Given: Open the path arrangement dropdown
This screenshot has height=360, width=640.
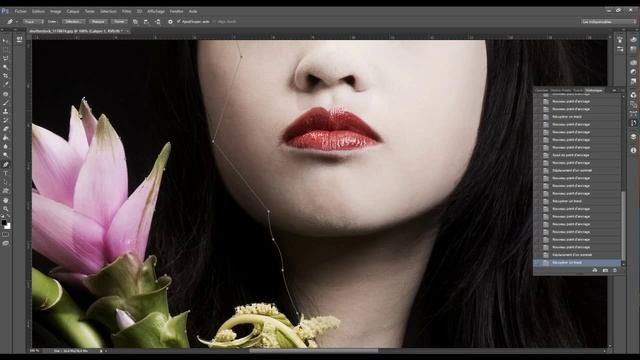Looking at the screenshot, I should (x=158, y=22).
